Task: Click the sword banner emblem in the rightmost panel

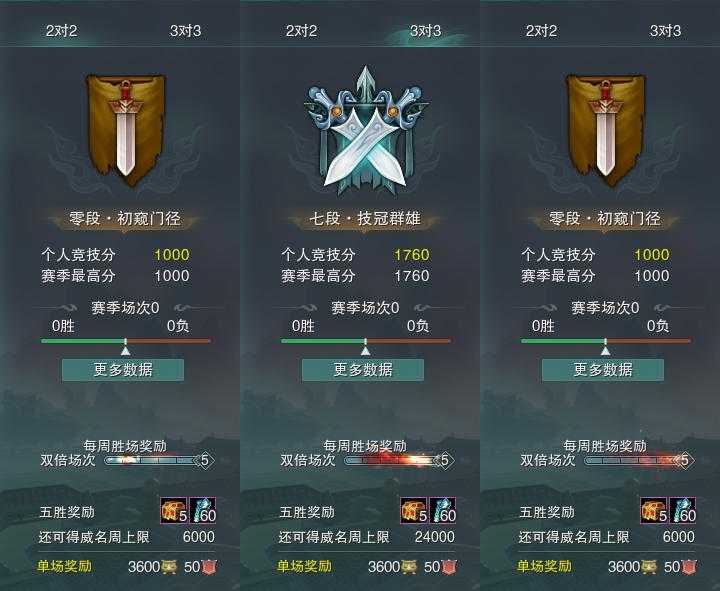Action: click(605, 130)
